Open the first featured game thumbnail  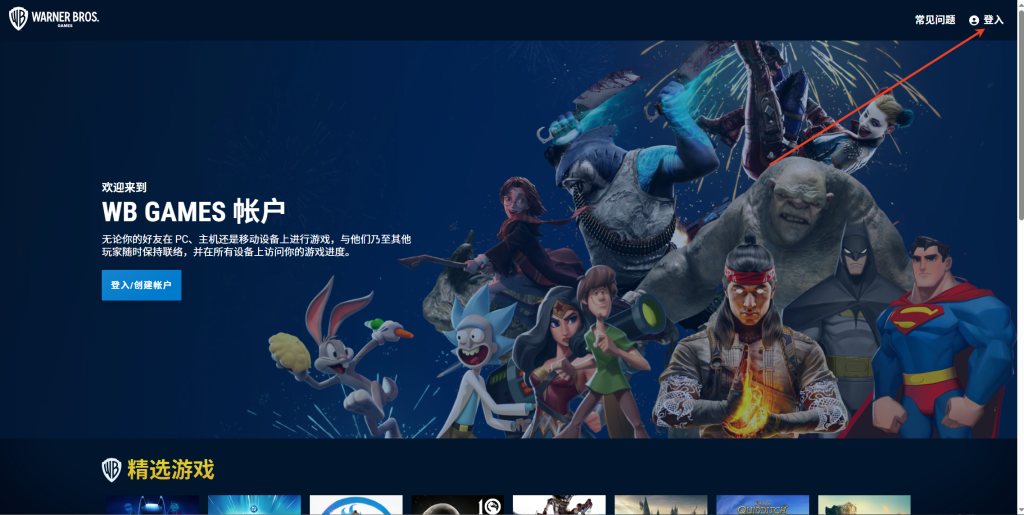coord(152,505)
